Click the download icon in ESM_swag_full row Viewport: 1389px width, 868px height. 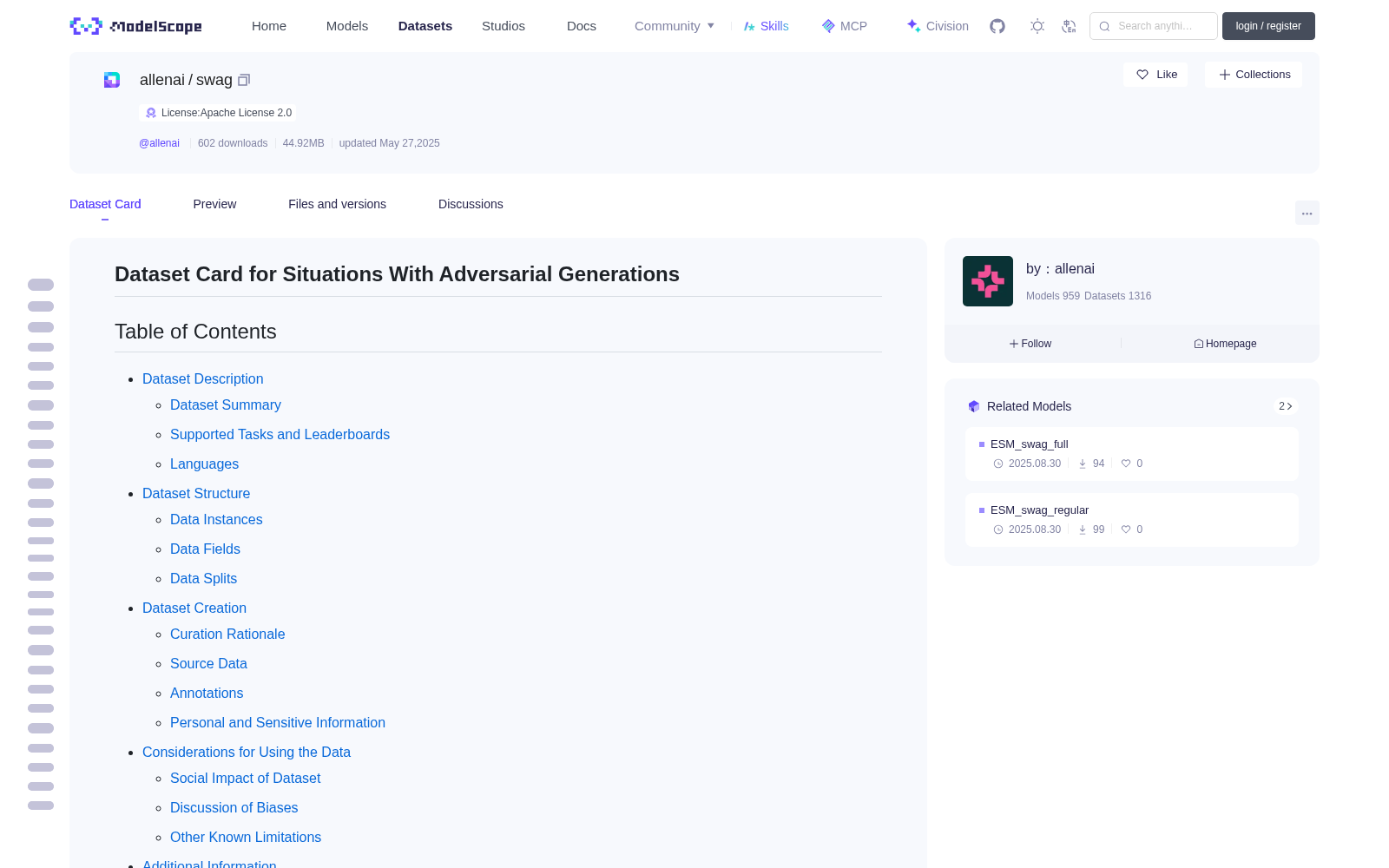tap(1083, 464)
